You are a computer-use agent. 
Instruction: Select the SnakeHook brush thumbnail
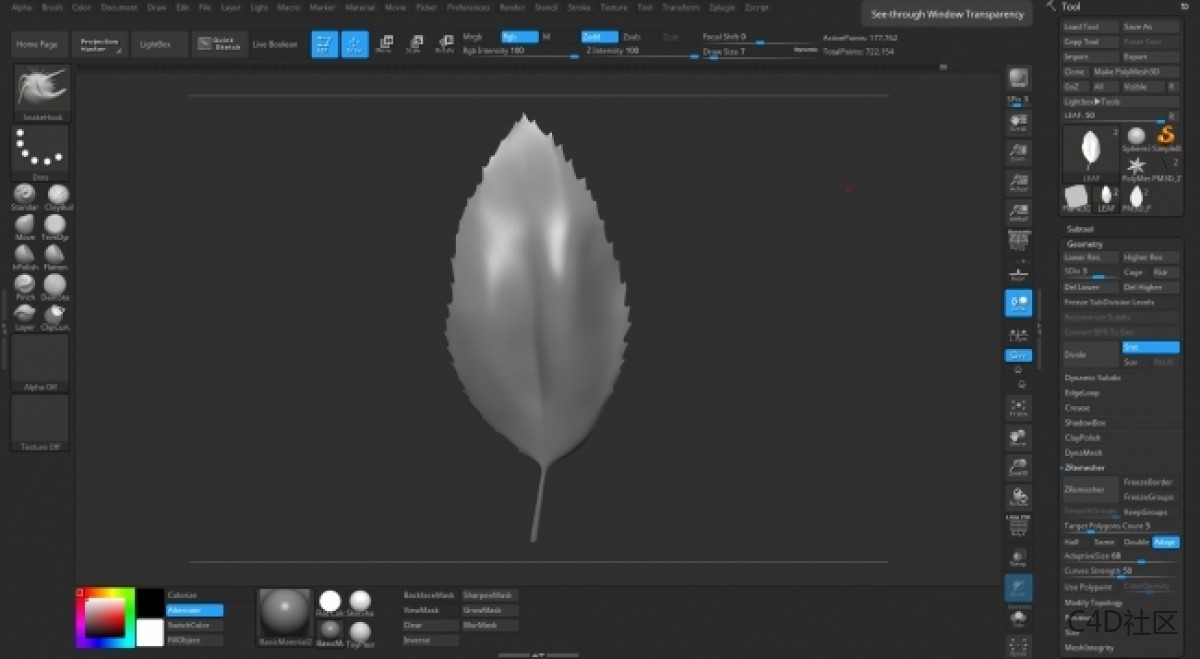[x=42, y=89]
